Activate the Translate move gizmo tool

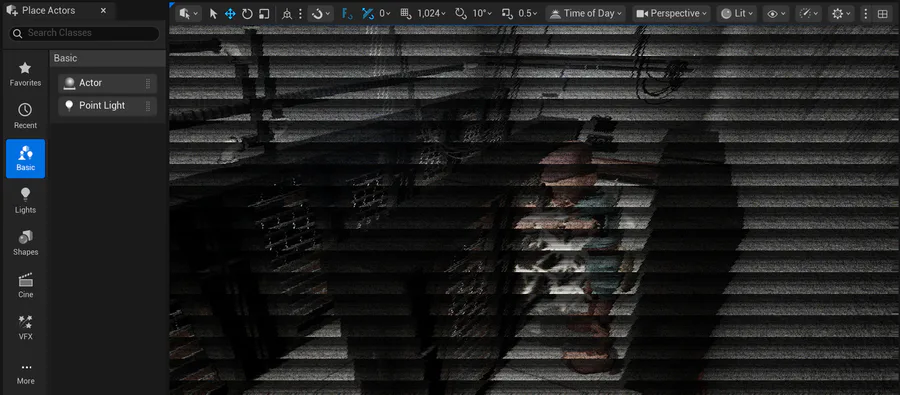230,14
